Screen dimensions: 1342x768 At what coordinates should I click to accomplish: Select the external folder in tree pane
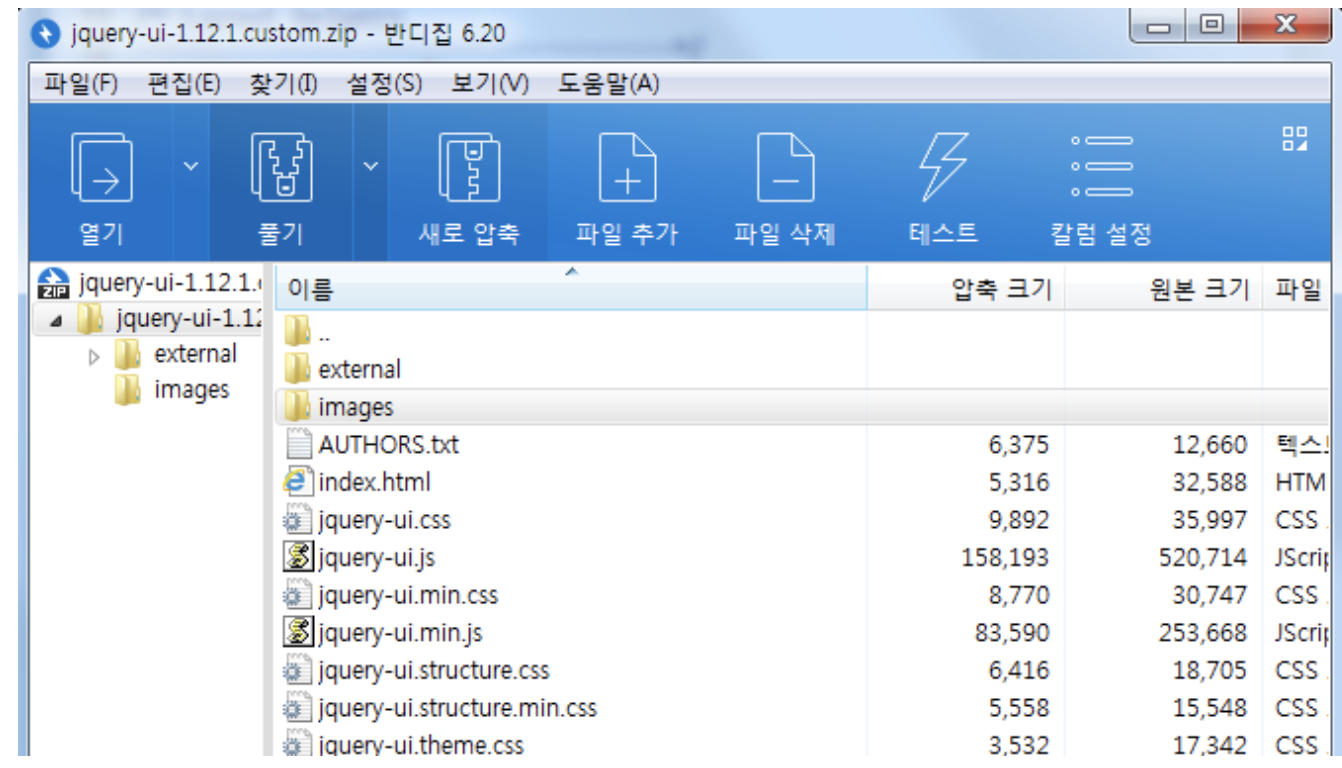pyautogui.click(x=195, y=354)
